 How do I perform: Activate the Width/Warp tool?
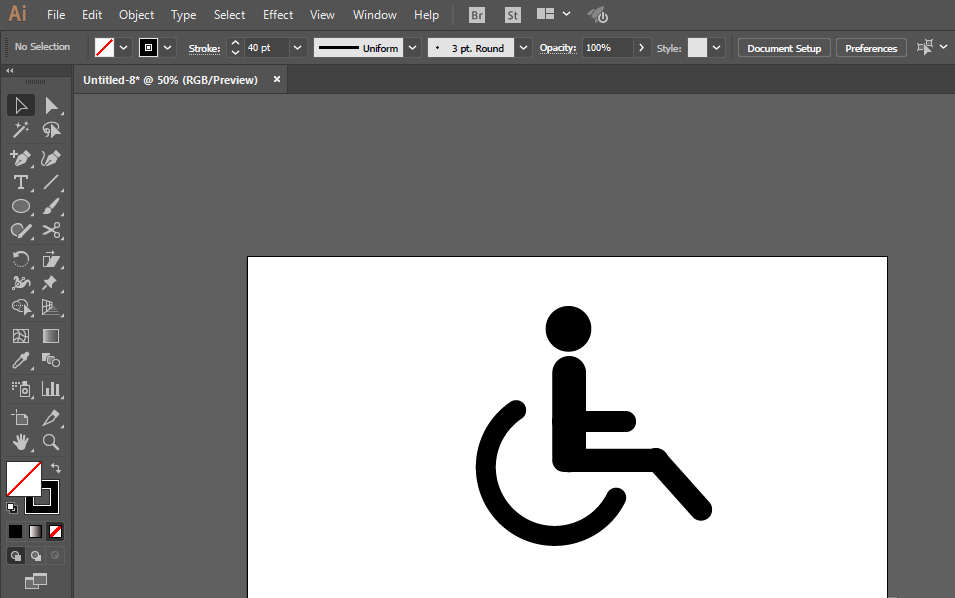point(21,283)
